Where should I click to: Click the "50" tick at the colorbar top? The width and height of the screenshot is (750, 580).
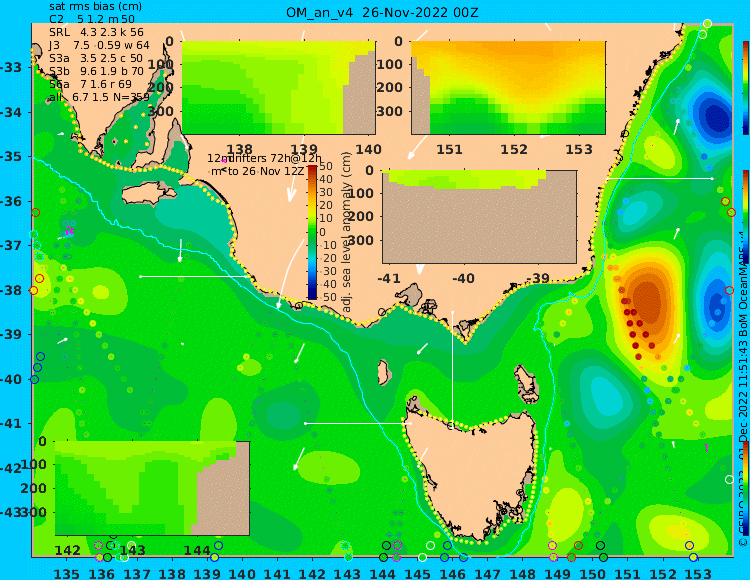tap(326, 166)
